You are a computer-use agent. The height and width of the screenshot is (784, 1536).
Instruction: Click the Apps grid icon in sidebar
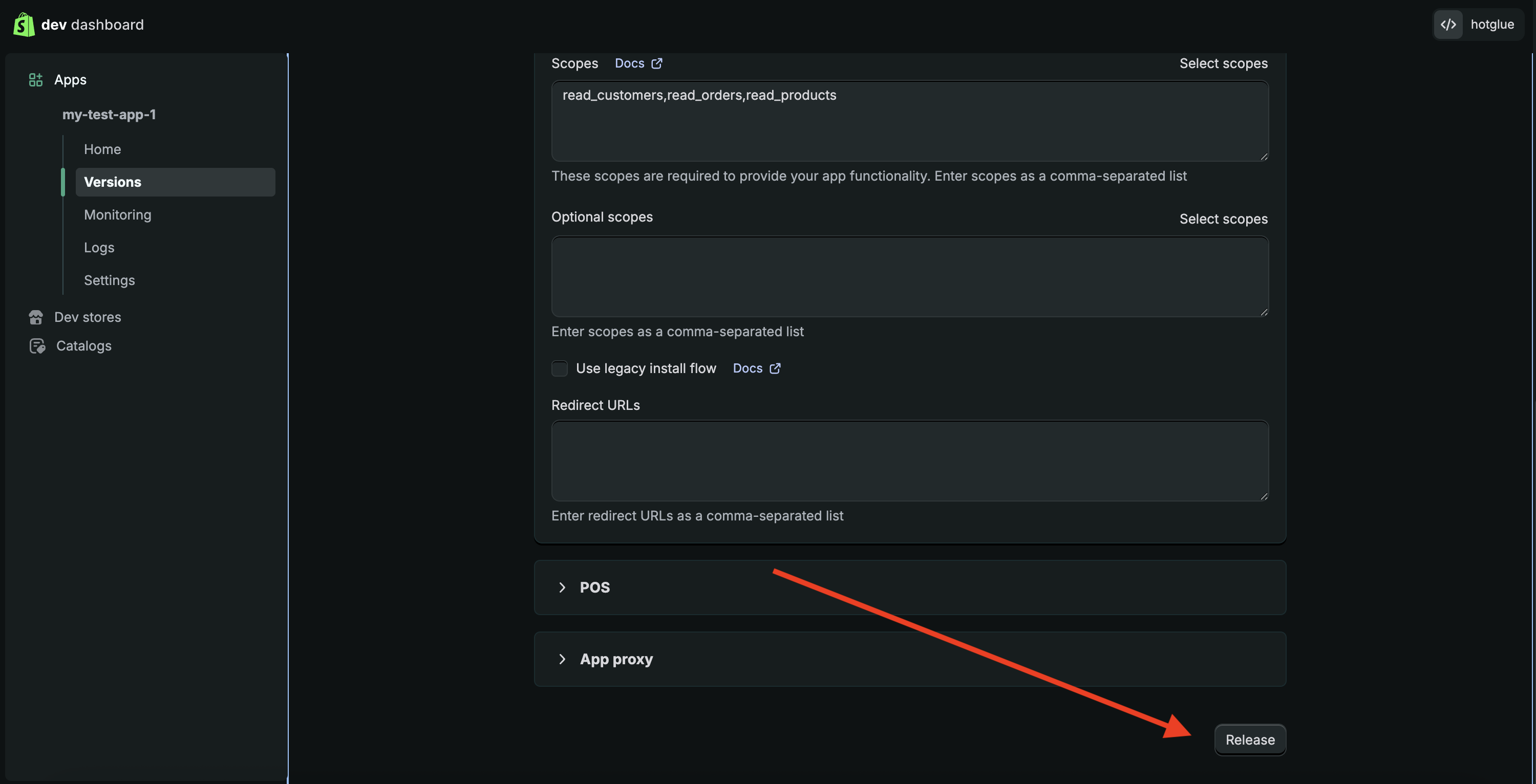click(36, 79)
